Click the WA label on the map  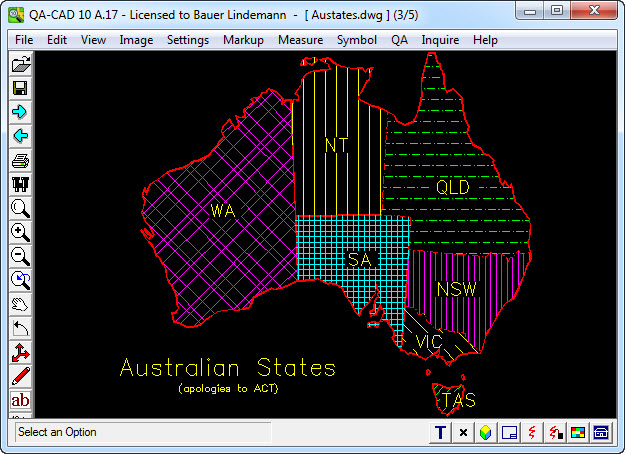(223, 211)
